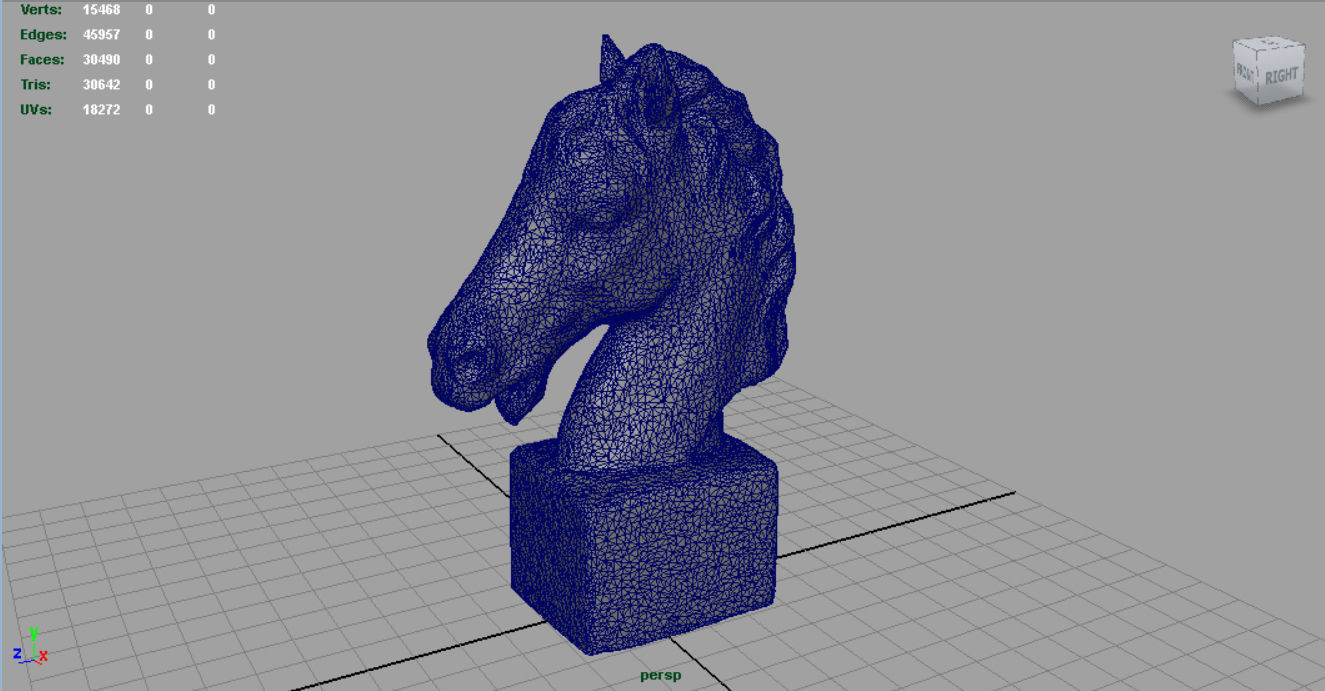Click the face count value 30490
This screenshot has height=691, width=1325.
[x=101, y=60]
